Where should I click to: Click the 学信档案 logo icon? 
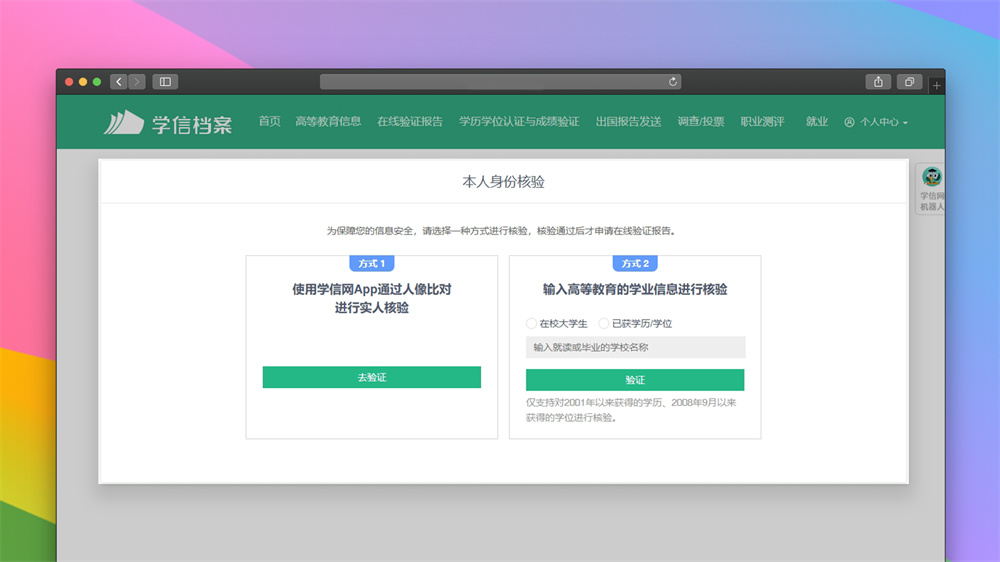[x=123, y=122]
